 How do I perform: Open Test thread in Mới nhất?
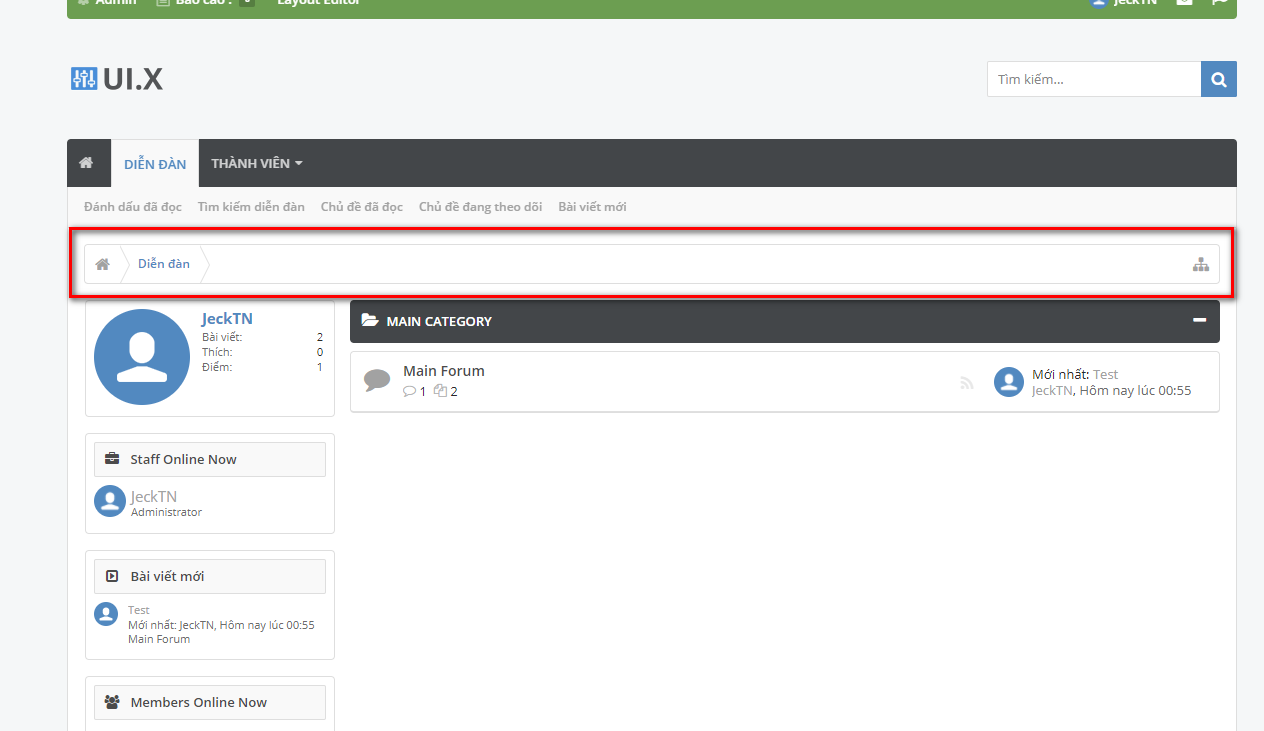(1106, 374)
